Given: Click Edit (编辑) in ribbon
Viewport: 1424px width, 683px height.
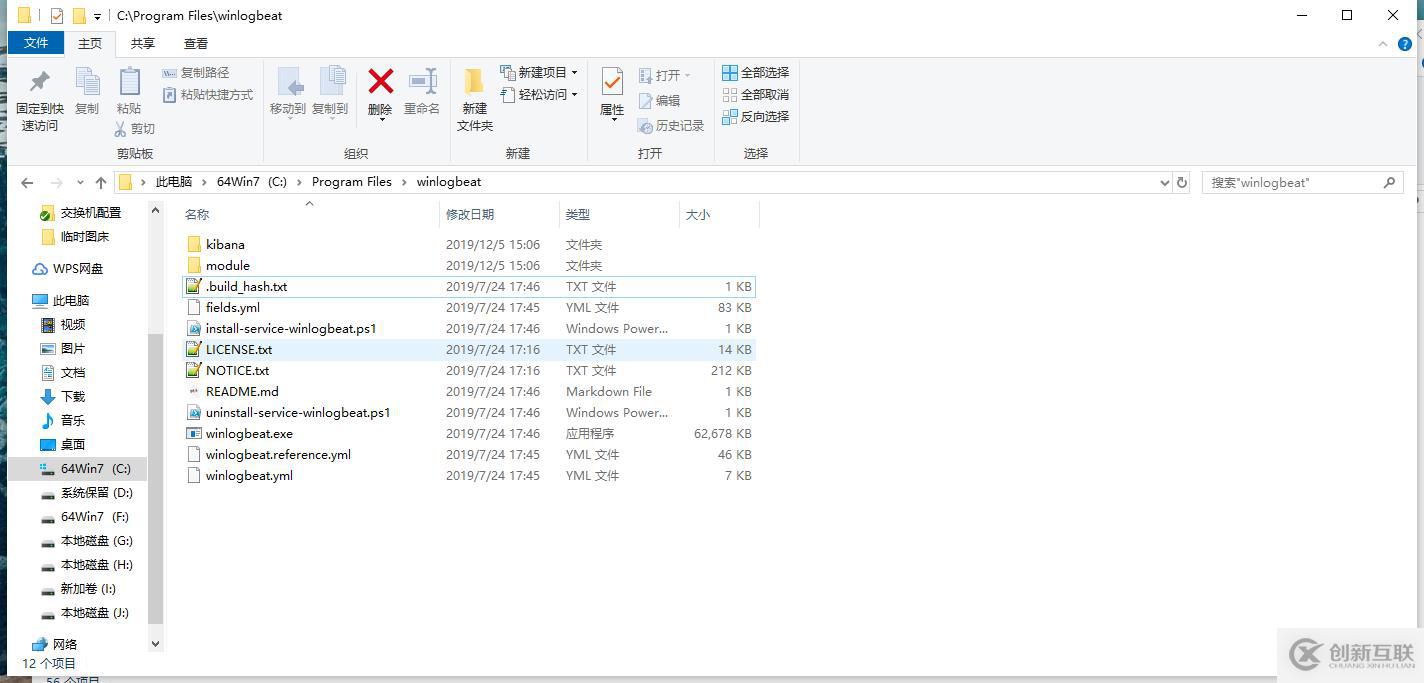Looking at the screenshot, I should coord(659,100).
